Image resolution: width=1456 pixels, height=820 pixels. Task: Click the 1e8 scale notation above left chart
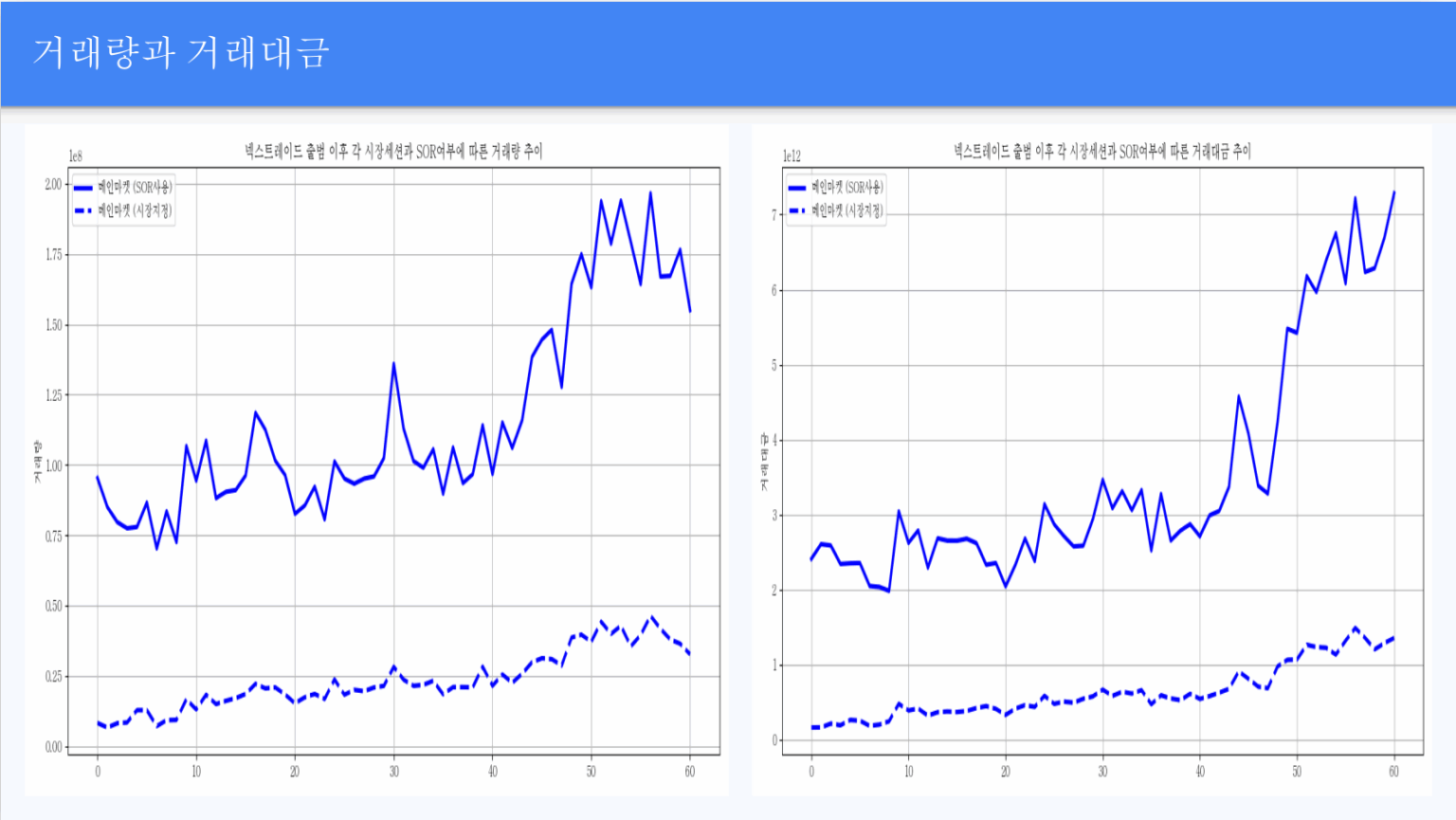point(76,156)
